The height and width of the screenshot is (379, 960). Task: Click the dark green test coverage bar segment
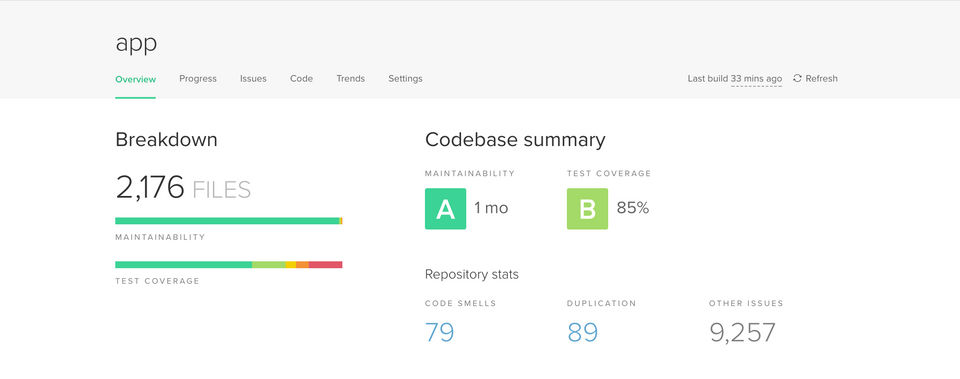coord(184,265)
